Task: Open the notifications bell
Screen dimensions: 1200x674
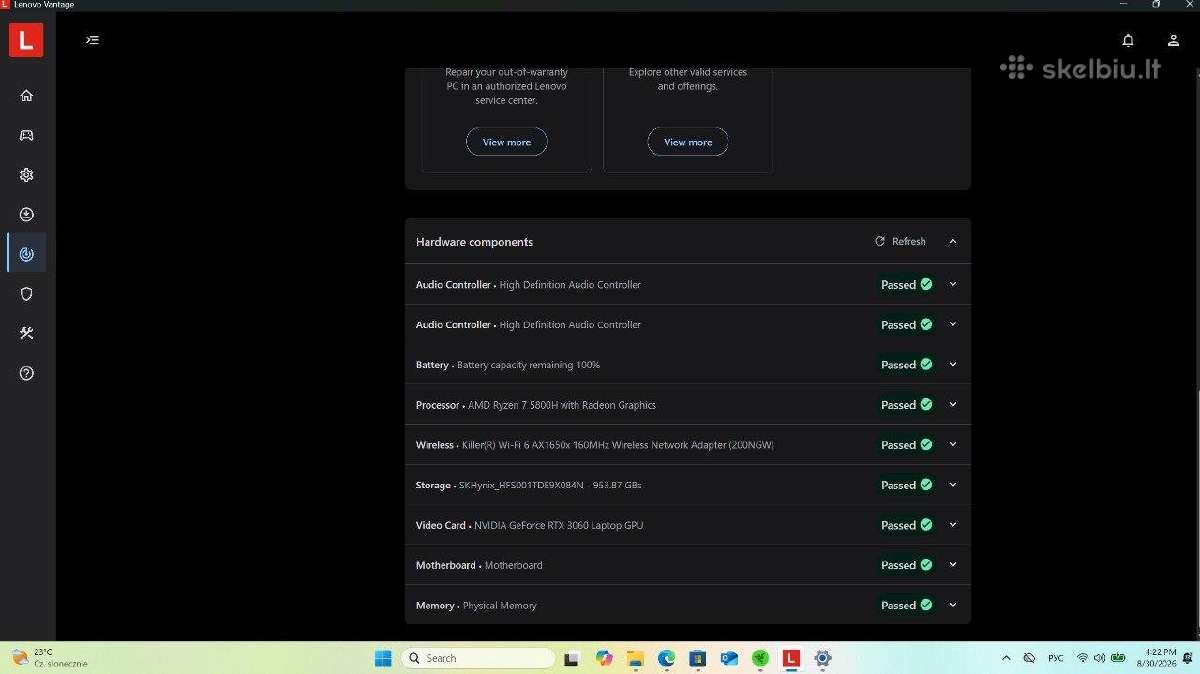Action: point(1128,40)
